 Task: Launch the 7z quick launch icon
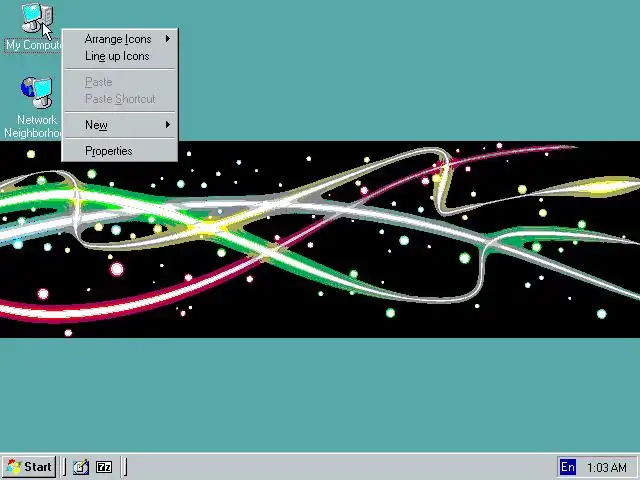pos(104,467)
